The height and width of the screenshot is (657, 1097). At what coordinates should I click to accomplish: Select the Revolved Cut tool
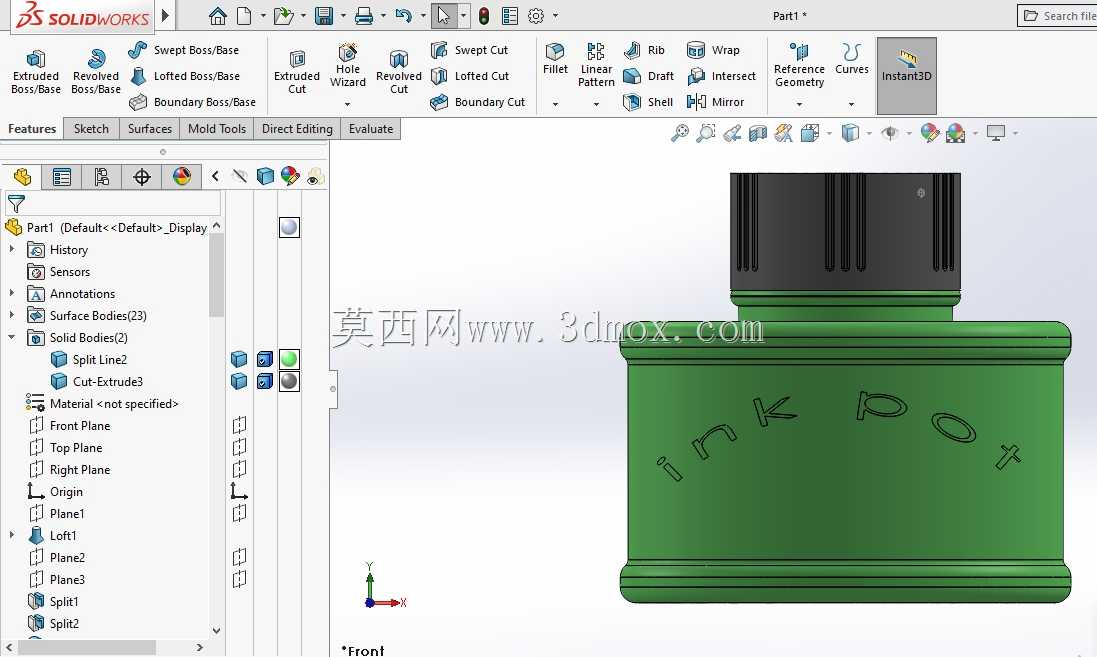399,71
